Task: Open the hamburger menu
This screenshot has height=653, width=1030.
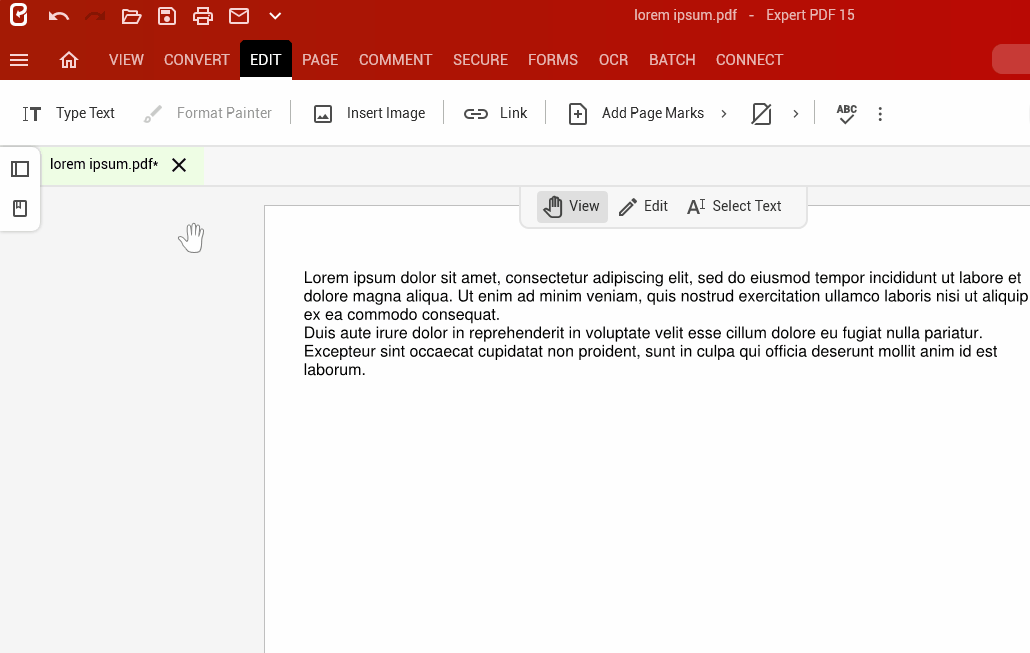Action: click(x=19, y=60)
